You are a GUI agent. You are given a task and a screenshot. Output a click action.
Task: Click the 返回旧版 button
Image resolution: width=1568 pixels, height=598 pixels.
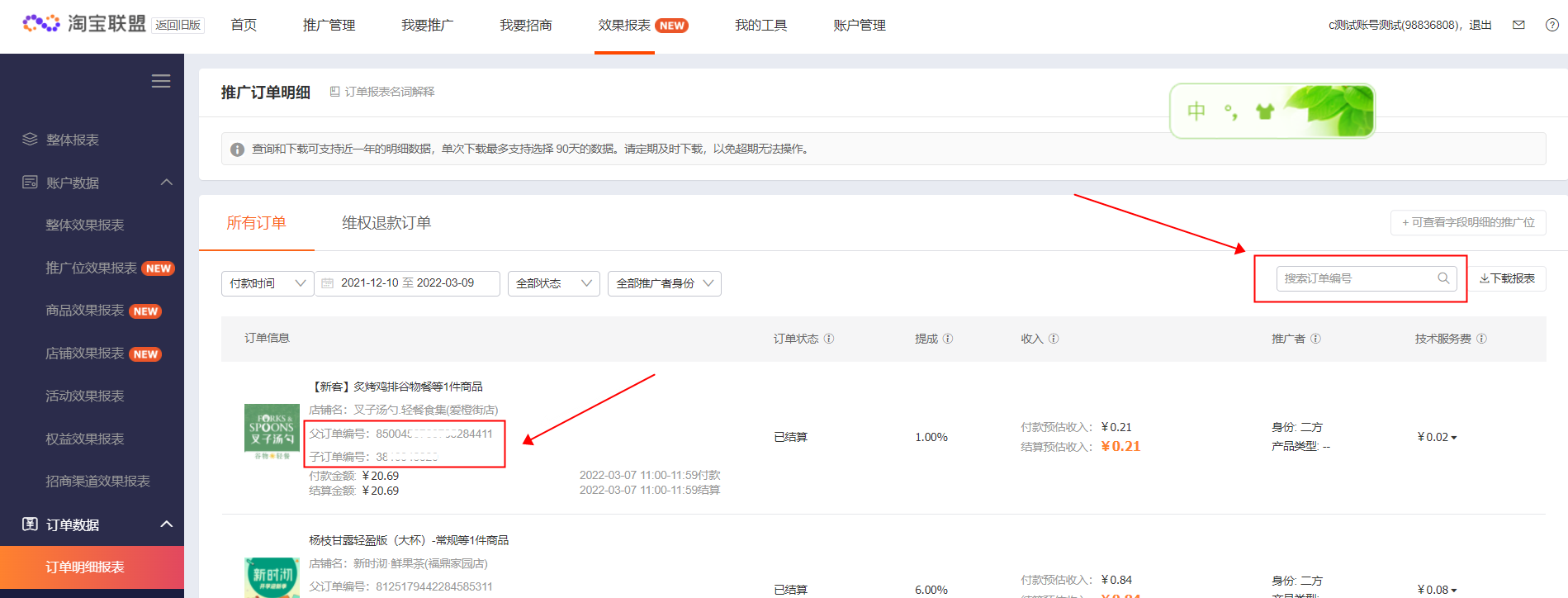178,25
